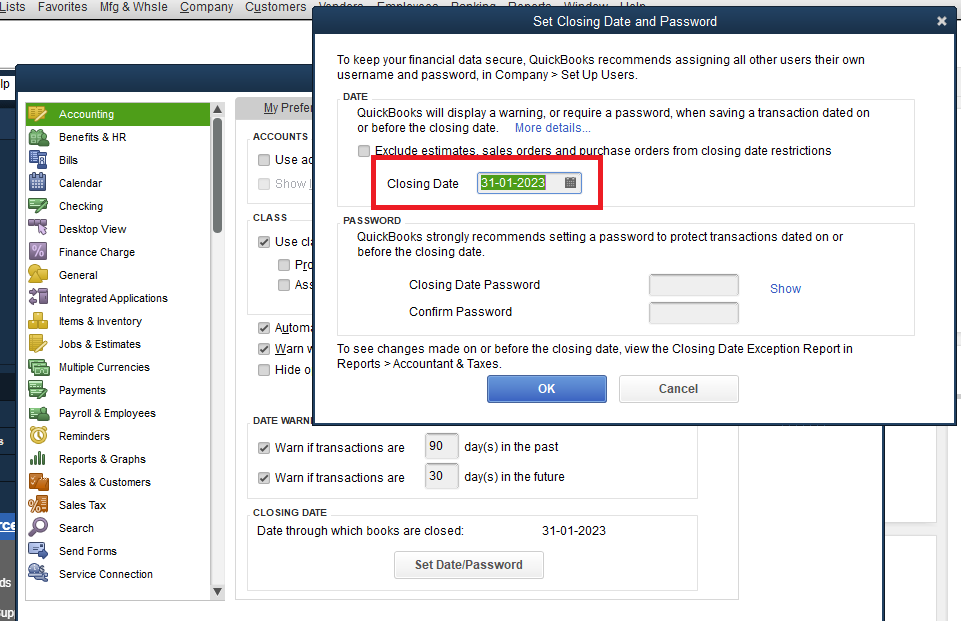961x621 pixels.
Task: Click the Bills preference icon
Action: coord(38,160)
